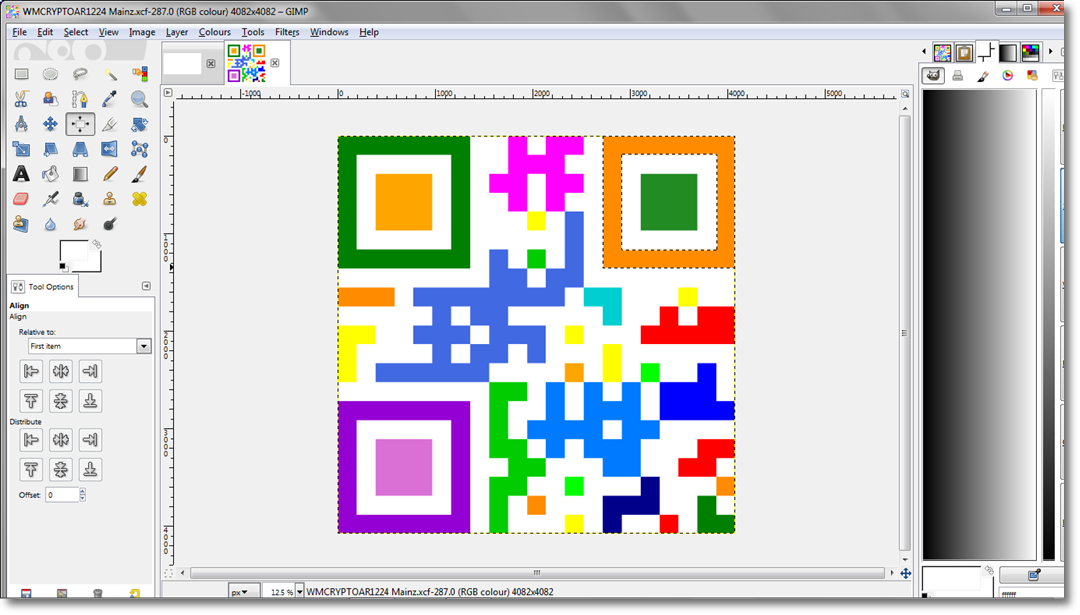Screen dimensions: 1080x615
Task: Switch colour selector to GIMP mode
Action: pyautogui.click(x=933, y=76)
